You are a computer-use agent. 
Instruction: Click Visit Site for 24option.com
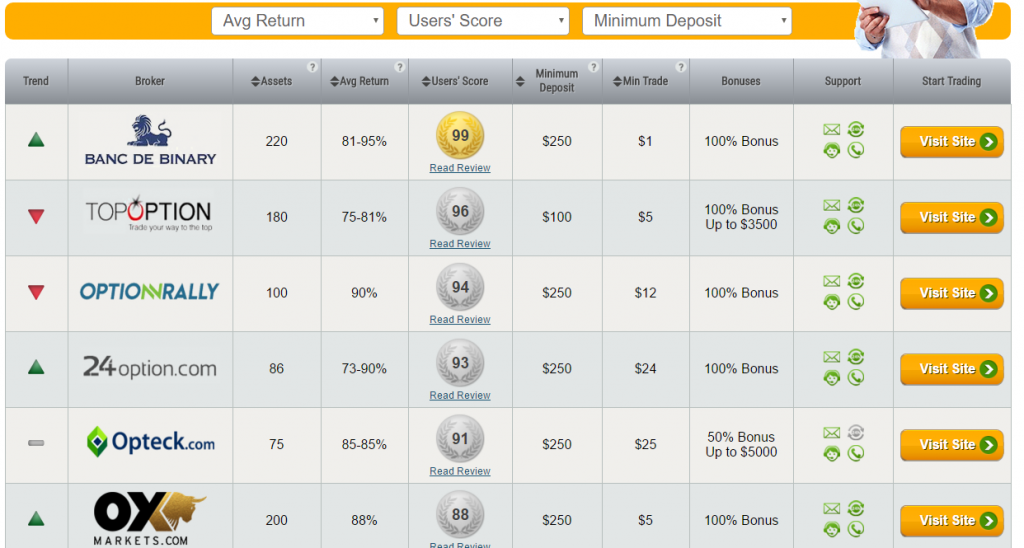pos(952,369)
